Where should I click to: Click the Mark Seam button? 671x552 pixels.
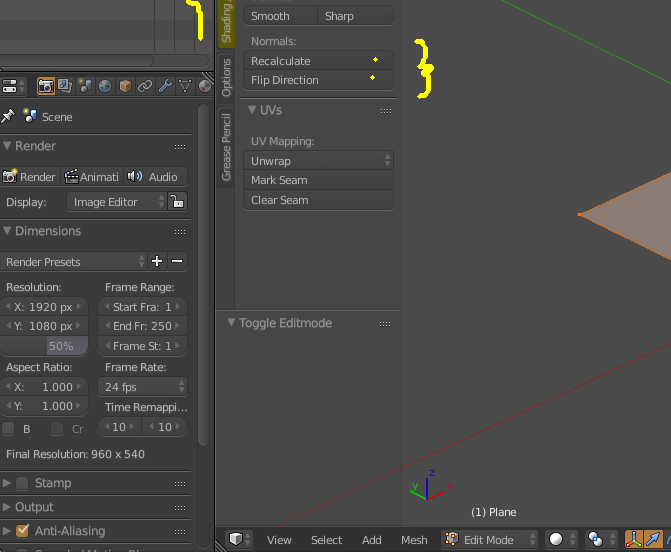318,180
